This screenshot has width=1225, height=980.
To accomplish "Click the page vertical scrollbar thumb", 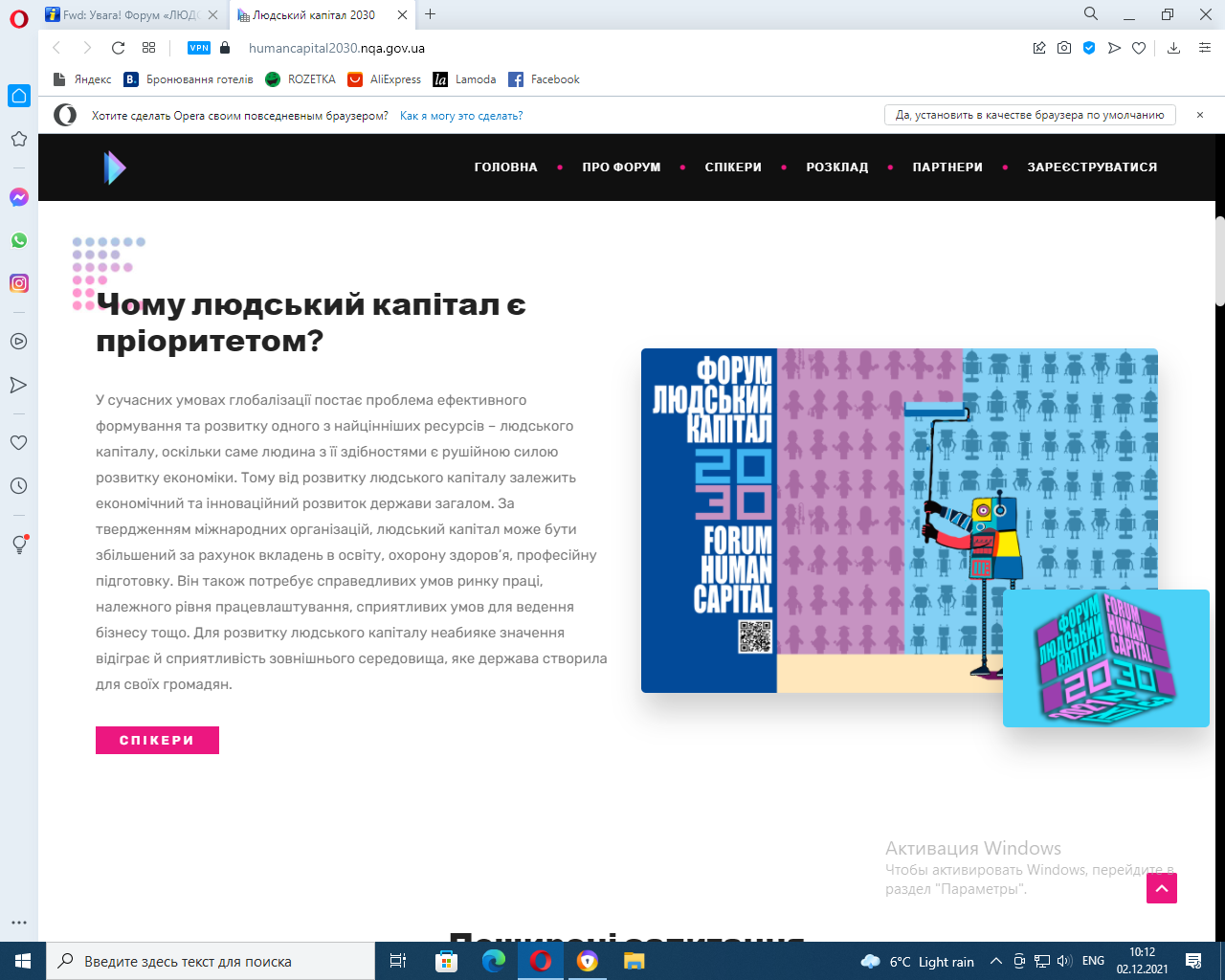I will (x=1220, y=261).
